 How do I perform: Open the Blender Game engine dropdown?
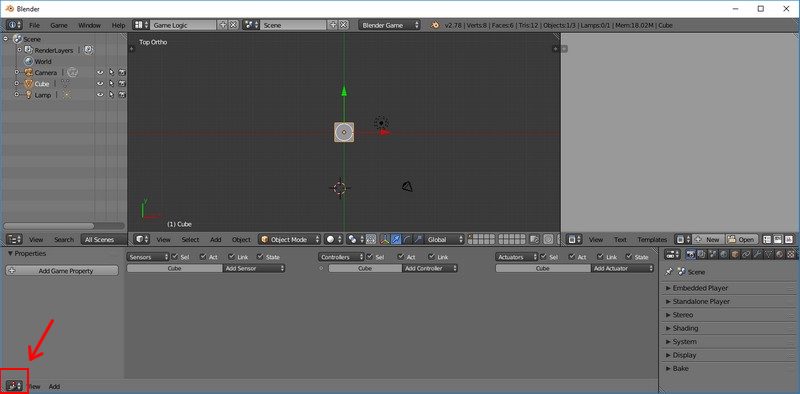coord(389,24)
